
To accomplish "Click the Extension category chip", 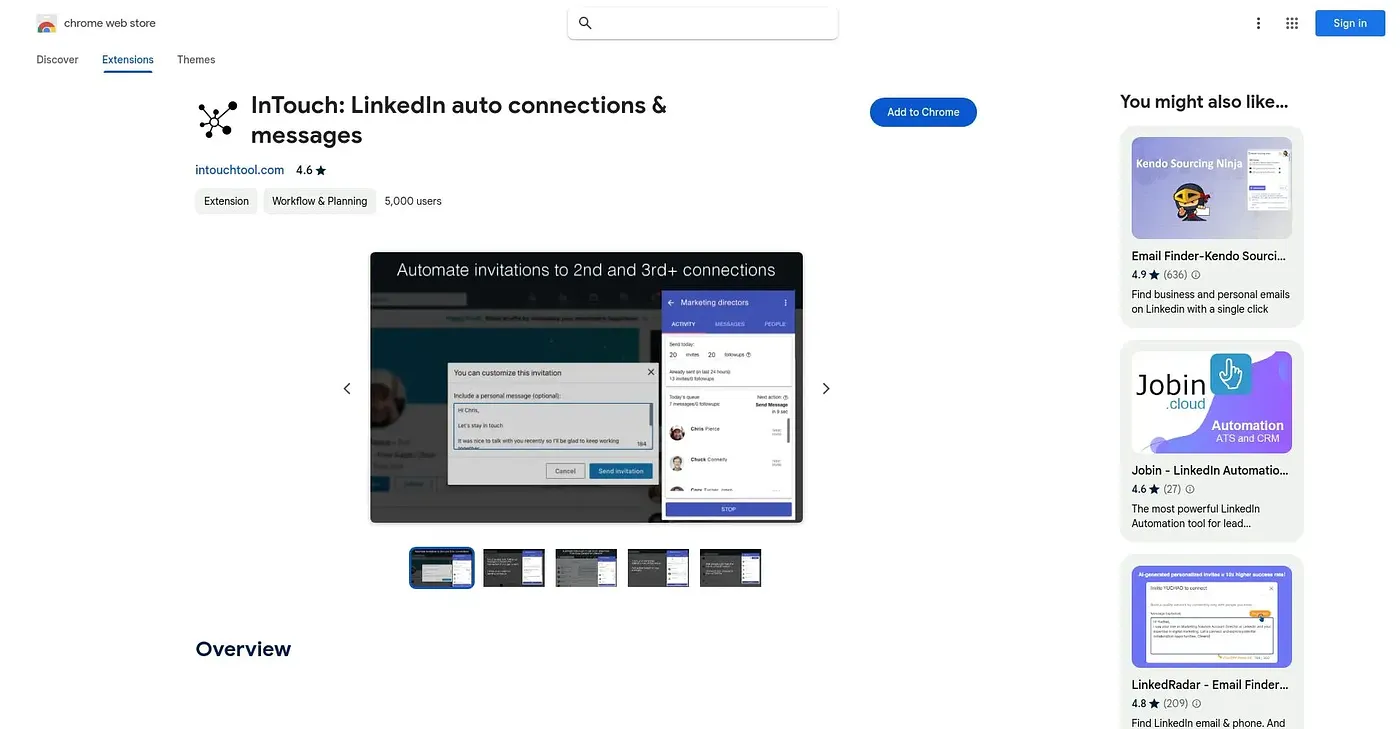I will tap(226, 201).
